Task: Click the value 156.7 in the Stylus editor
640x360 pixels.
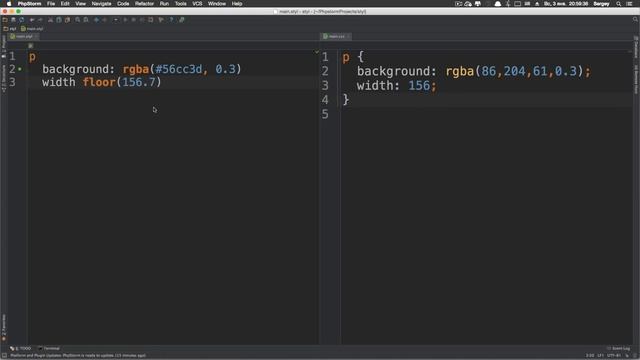Action: coord(139,82)
